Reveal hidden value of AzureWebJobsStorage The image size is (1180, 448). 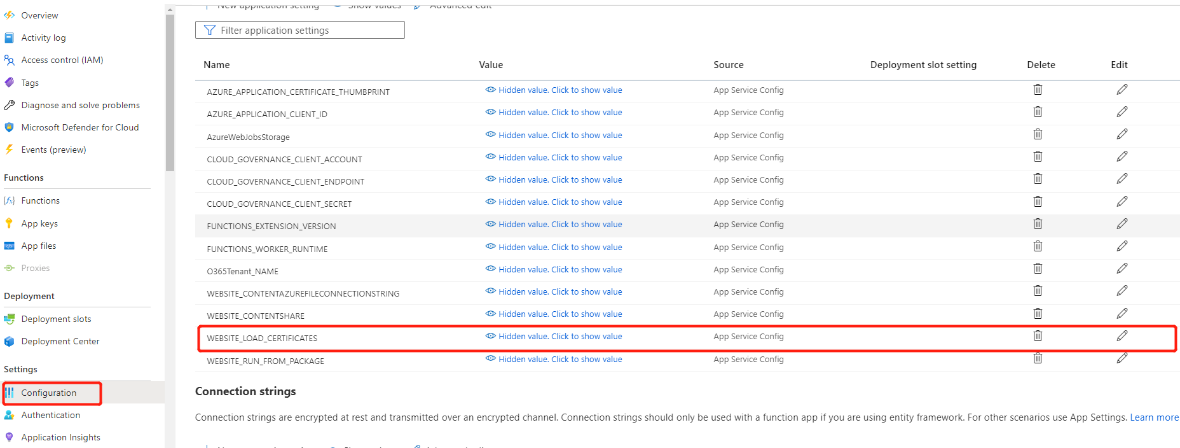pyautogui.click(x=554, y=135)
